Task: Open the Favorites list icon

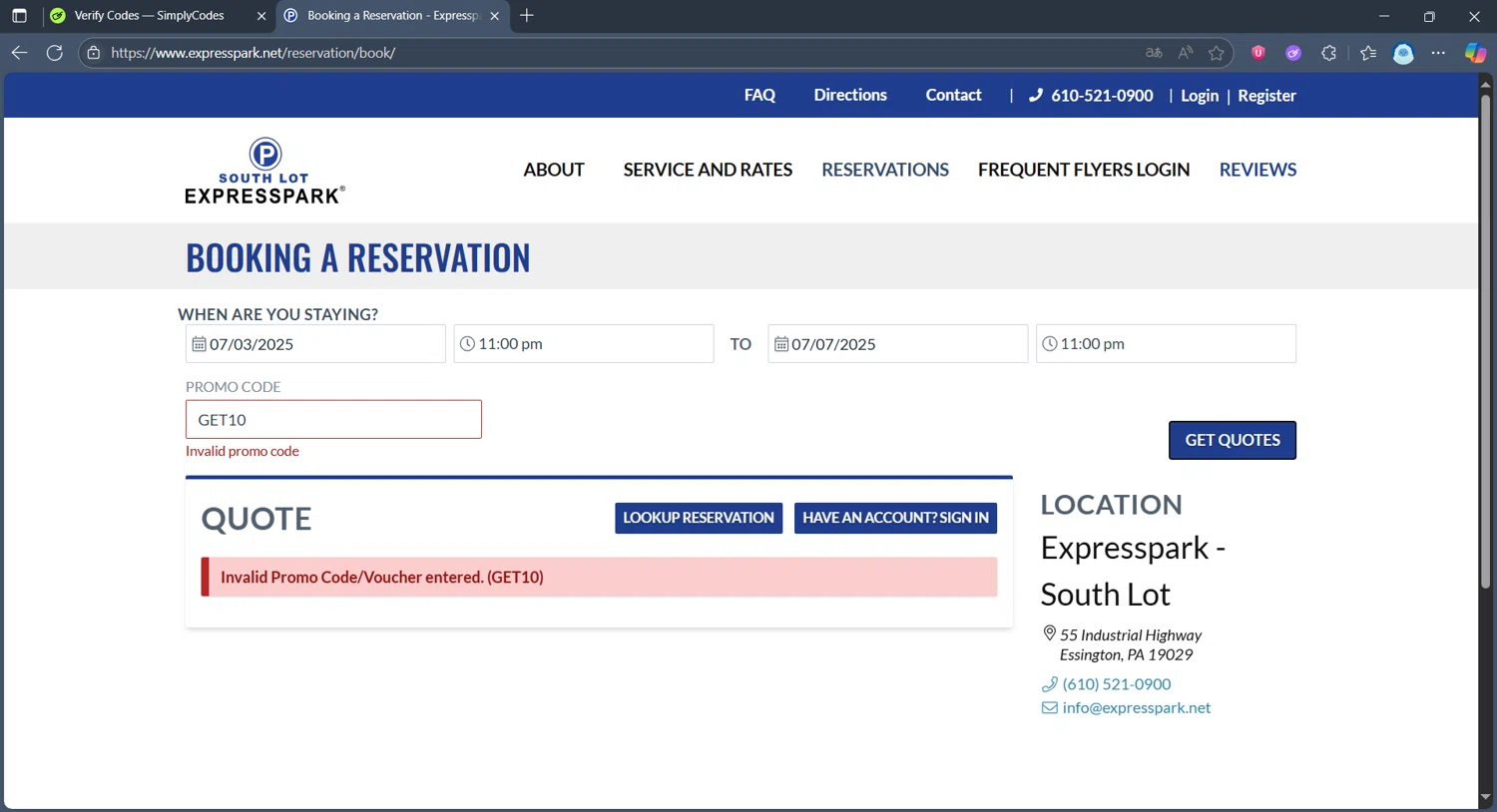Action: [1368, 53]
